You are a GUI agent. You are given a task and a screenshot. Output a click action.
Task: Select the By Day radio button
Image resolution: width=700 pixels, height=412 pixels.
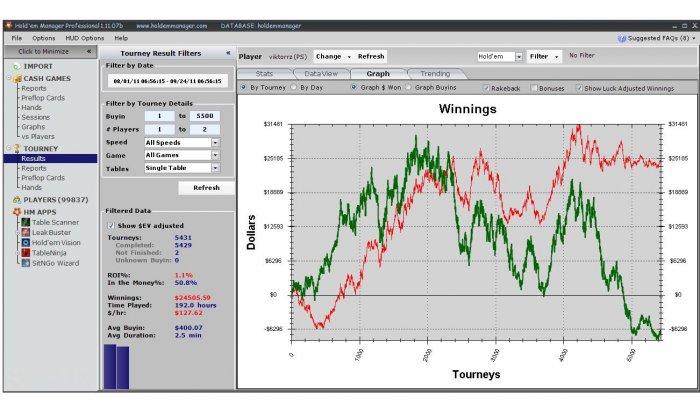tap(293, 87)
